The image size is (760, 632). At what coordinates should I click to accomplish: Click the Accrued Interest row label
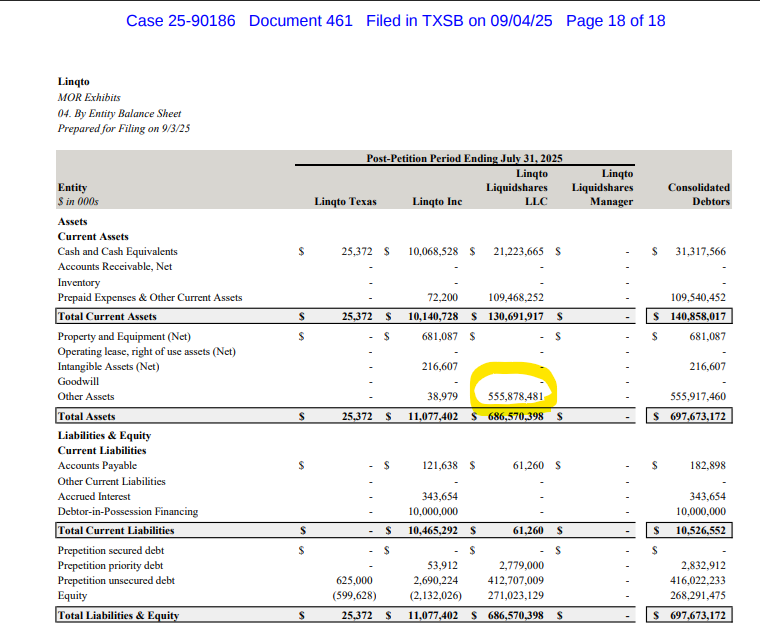pos(94,496)
